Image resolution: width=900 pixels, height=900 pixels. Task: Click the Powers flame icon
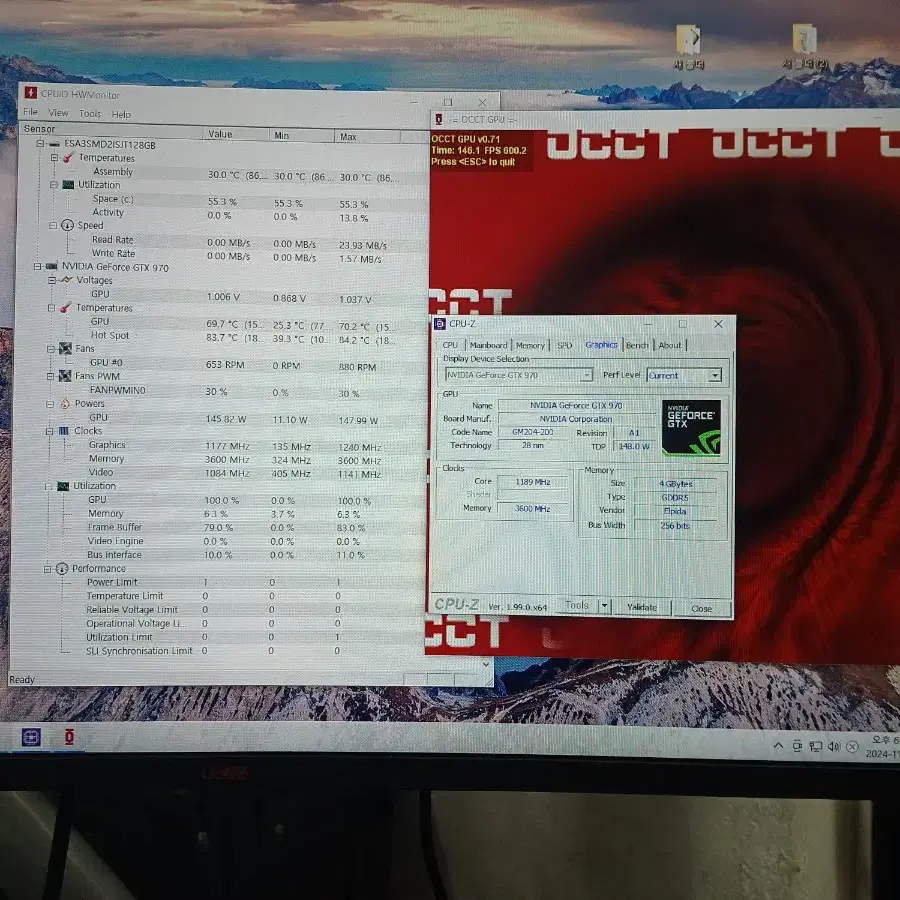(x=65, y=404)
